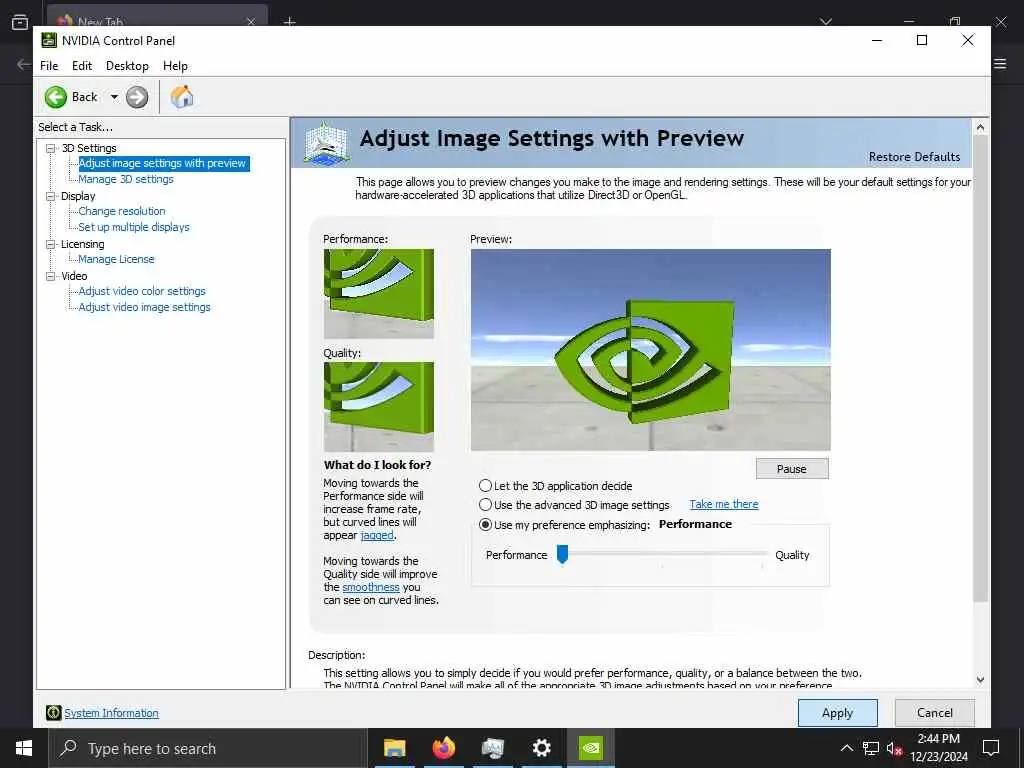Go to the Home page icon
This screenshot has height=768, width=1024.
click(182, 97)
